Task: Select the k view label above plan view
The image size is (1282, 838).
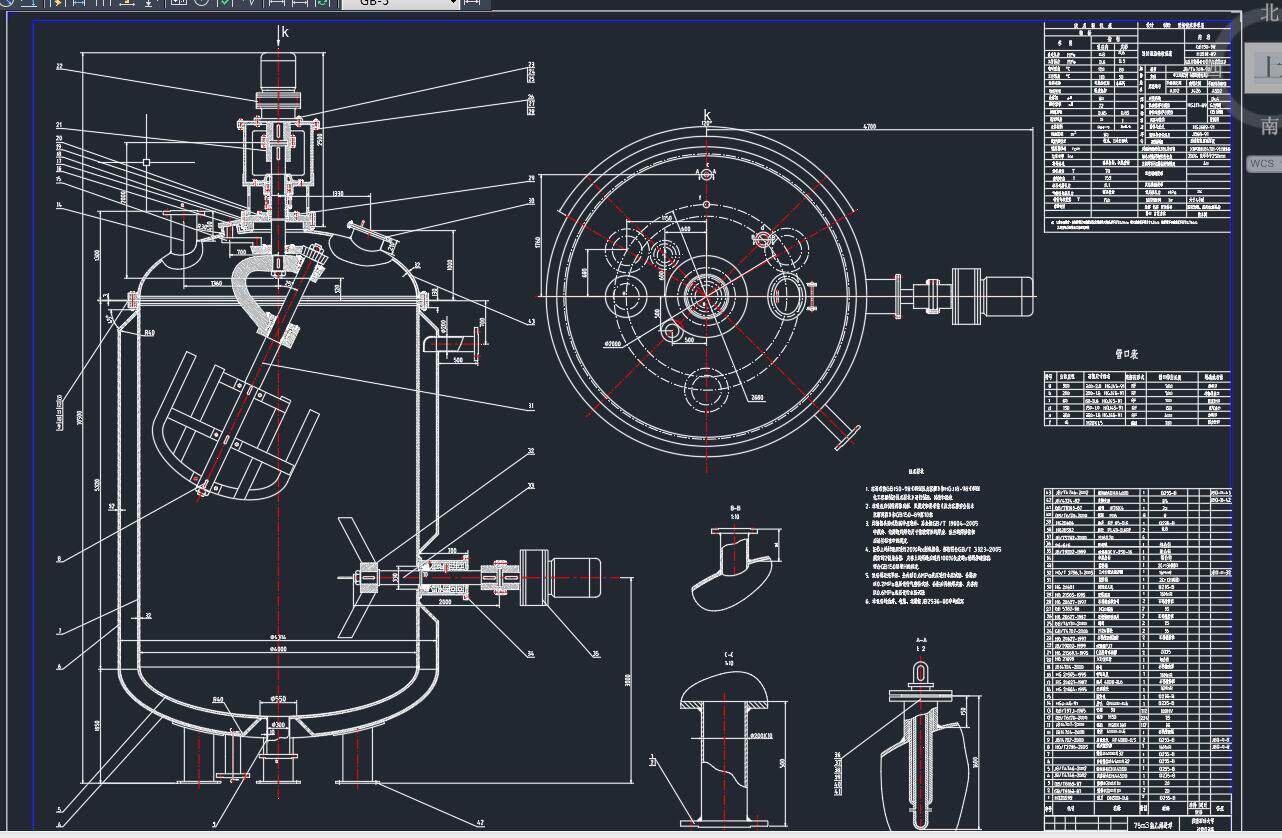Action: coord(707,117)
